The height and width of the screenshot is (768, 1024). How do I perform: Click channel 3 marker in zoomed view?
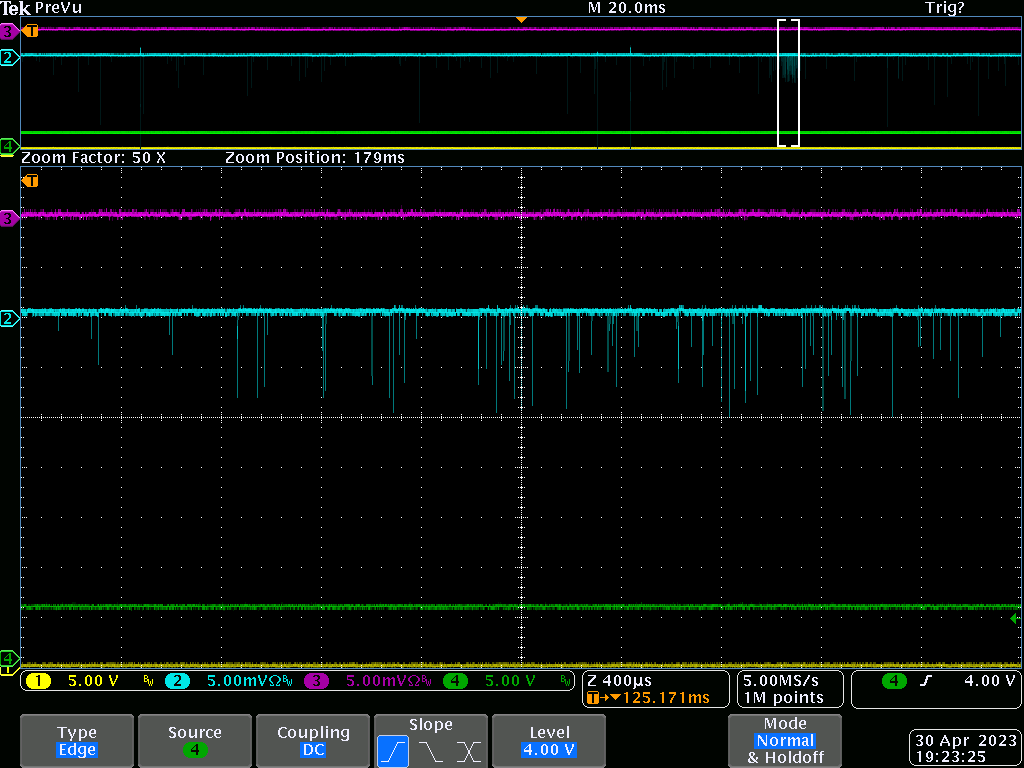pos(9,218)
